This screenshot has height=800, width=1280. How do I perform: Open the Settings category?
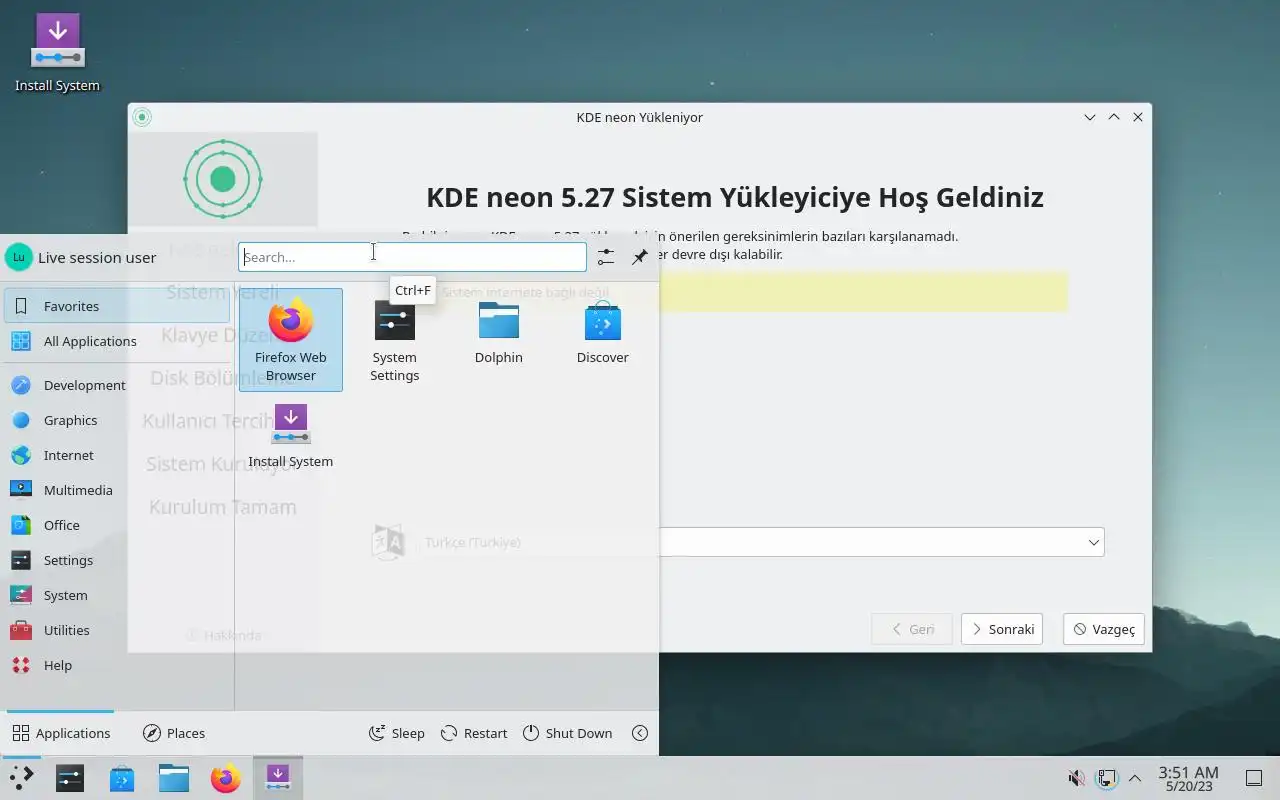pyautogui.click(x=117, y=560)
